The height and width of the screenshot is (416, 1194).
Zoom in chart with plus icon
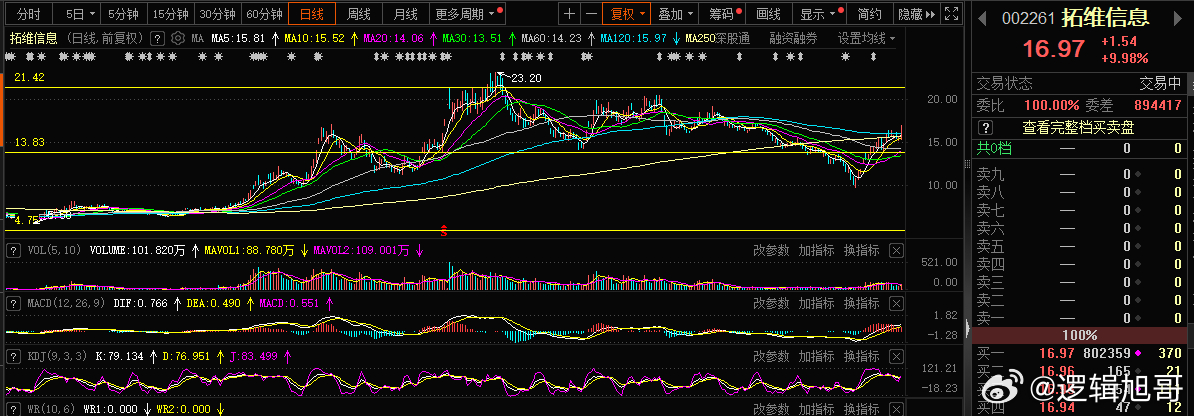tap(569, 14)
